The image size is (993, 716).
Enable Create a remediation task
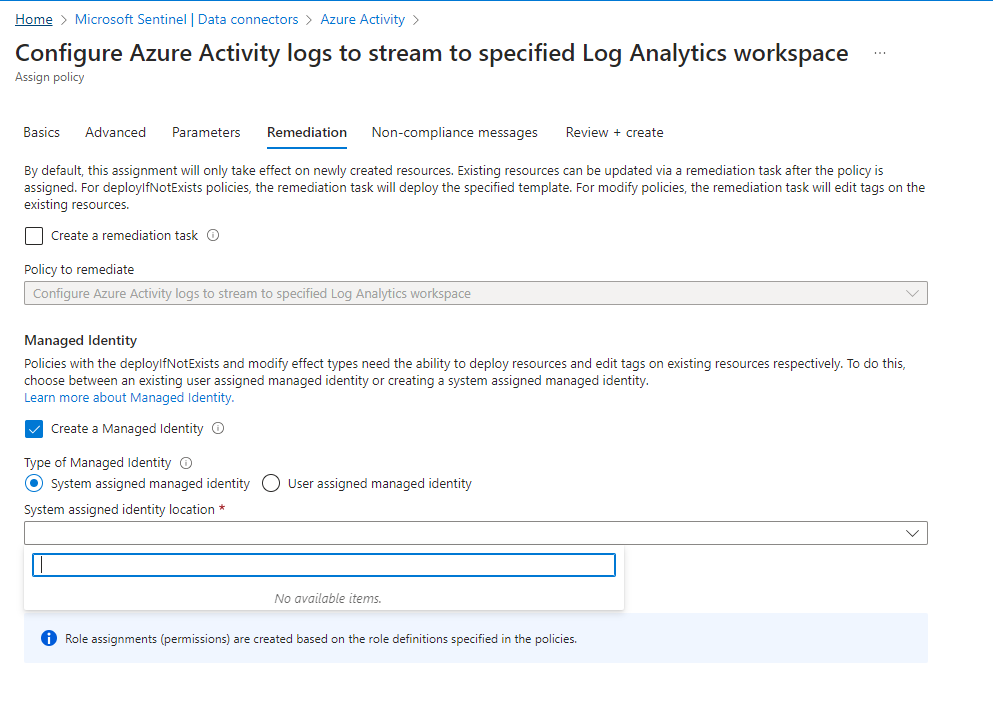pyautogui.click(x=33, y=236)
